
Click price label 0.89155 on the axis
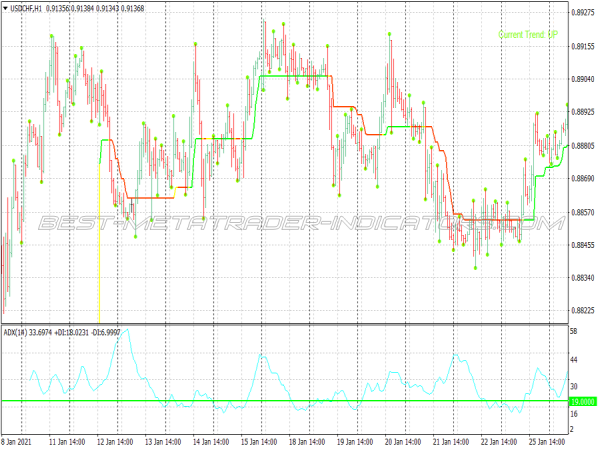click(x=583, y=47)
